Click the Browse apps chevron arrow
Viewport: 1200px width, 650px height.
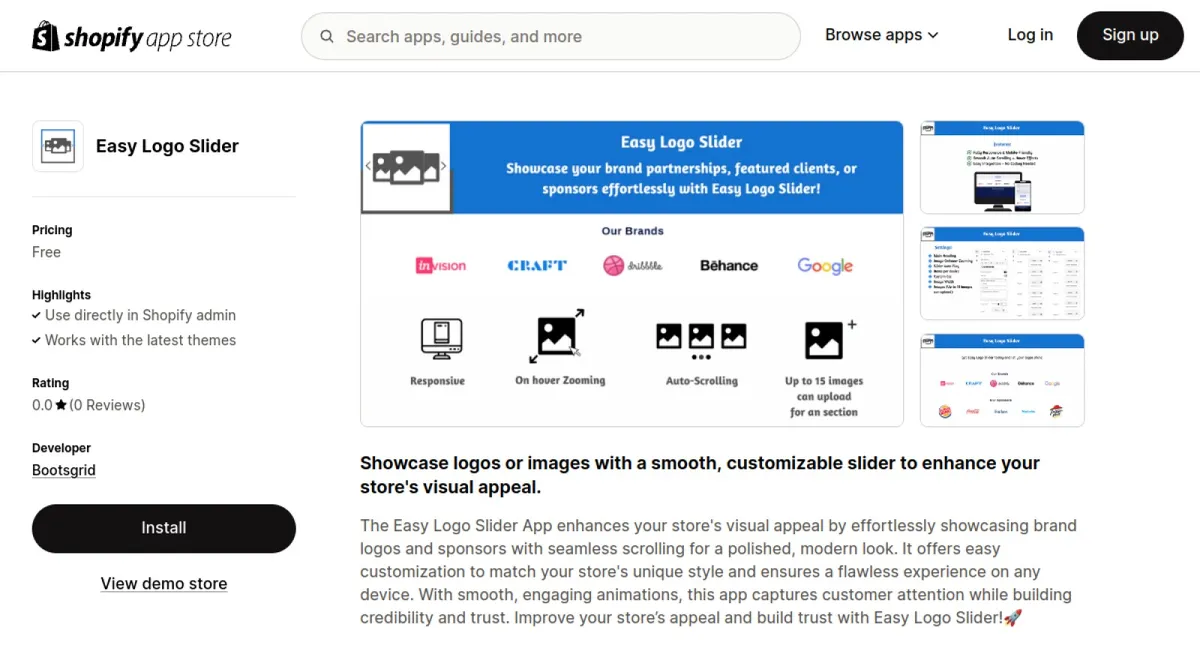pos(933,36)
